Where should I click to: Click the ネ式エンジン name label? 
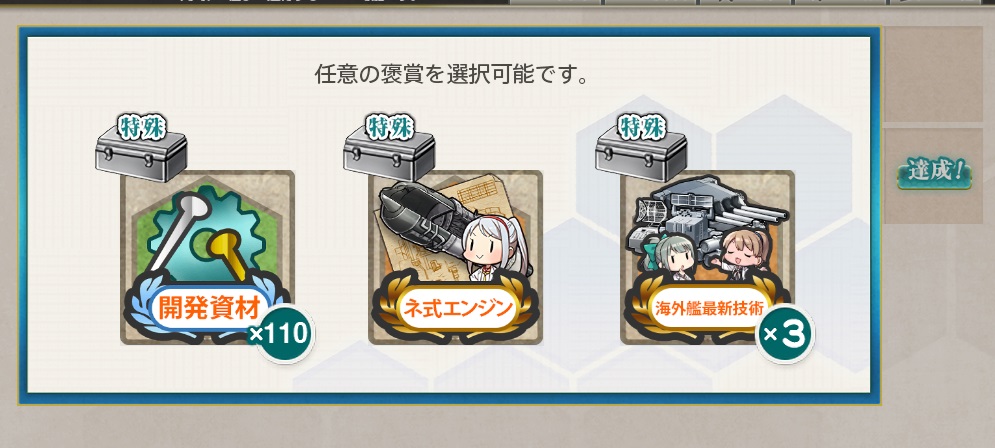(456, 309)
